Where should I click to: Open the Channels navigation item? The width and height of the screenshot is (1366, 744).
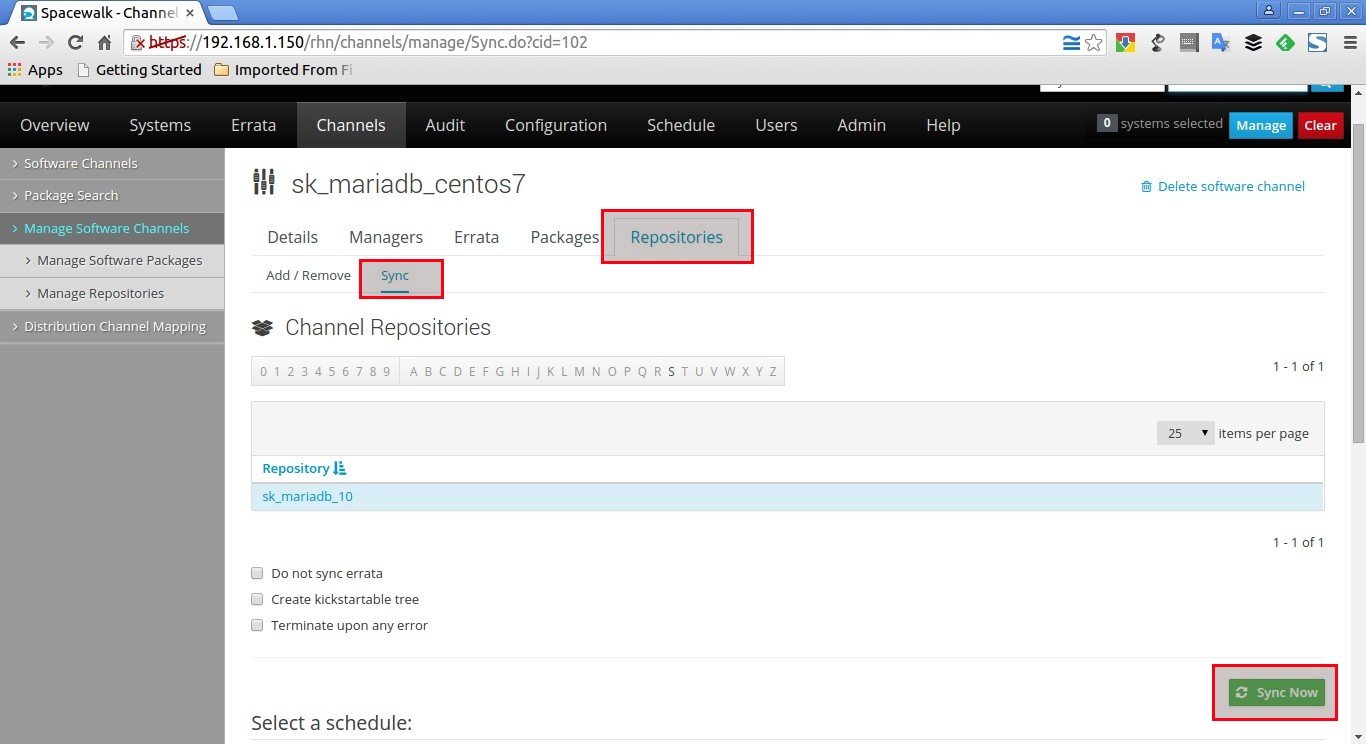(x=351, y=125)
